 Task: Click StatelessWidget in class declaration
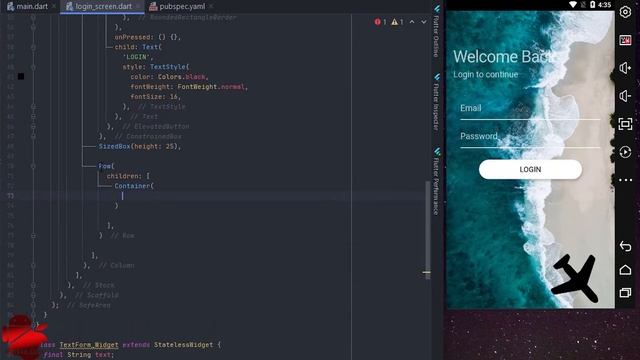click(183, 345)
